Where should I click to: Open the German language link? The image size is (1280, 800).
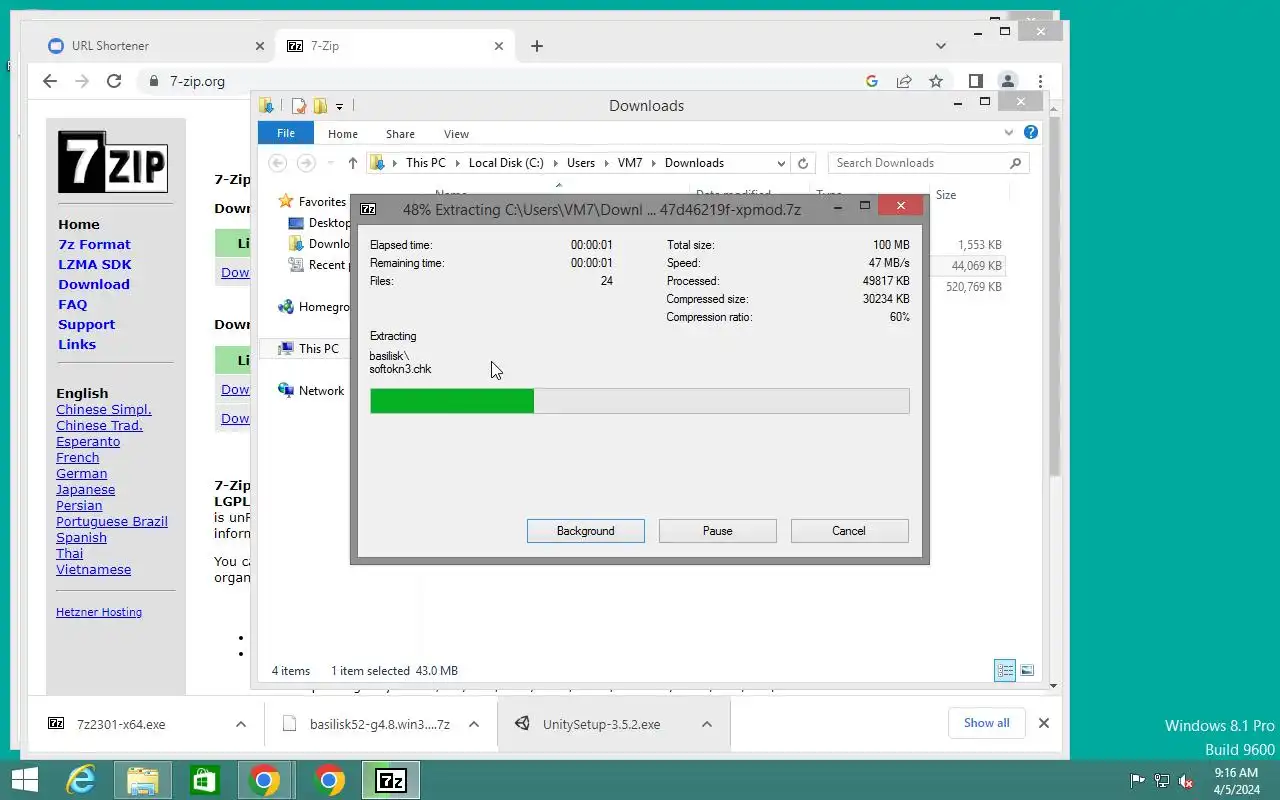82,474
